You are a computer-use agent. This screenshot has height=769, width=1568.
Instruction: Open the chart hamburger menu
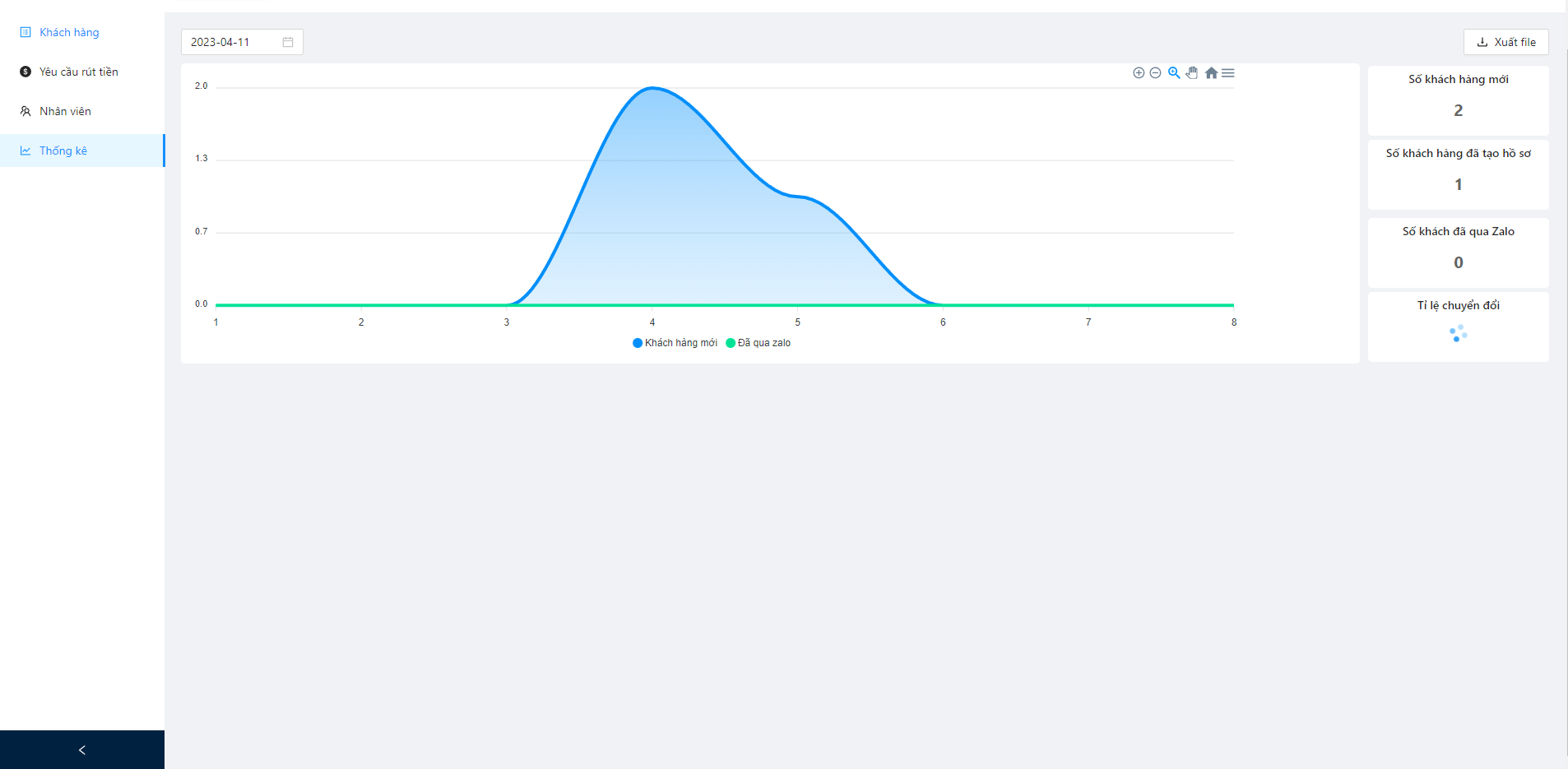click(1228, 73)
